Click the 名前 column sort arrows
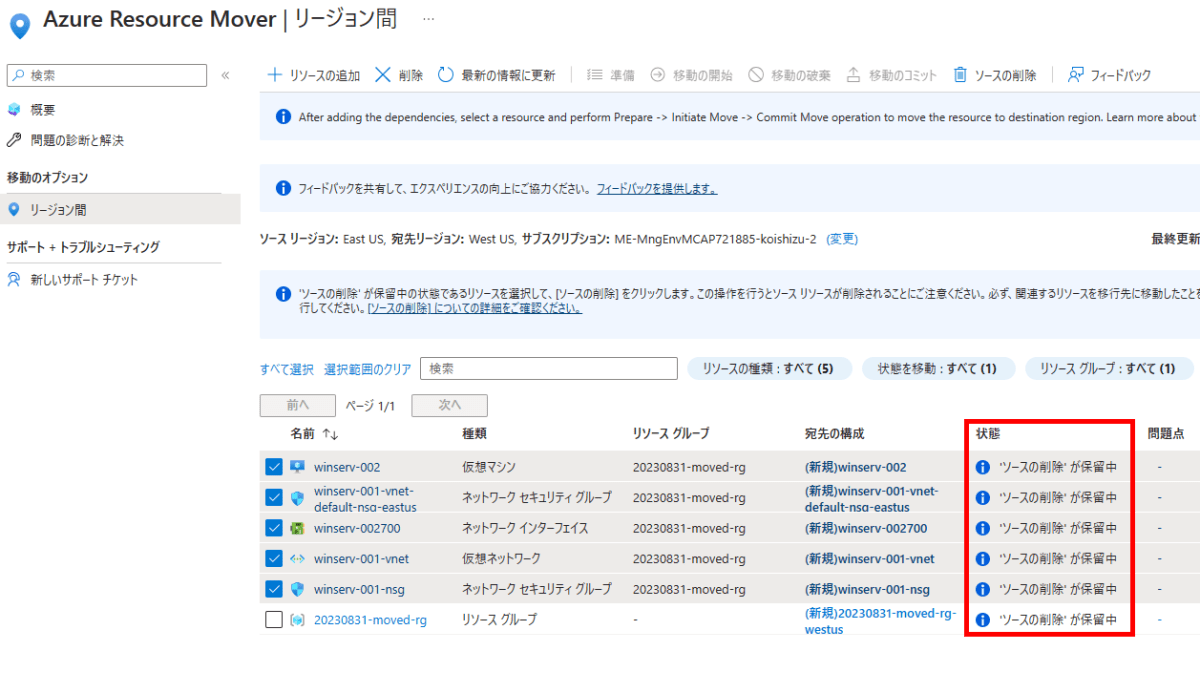Viewport: 1200px width, 693px height. click(x=330, y=434)
